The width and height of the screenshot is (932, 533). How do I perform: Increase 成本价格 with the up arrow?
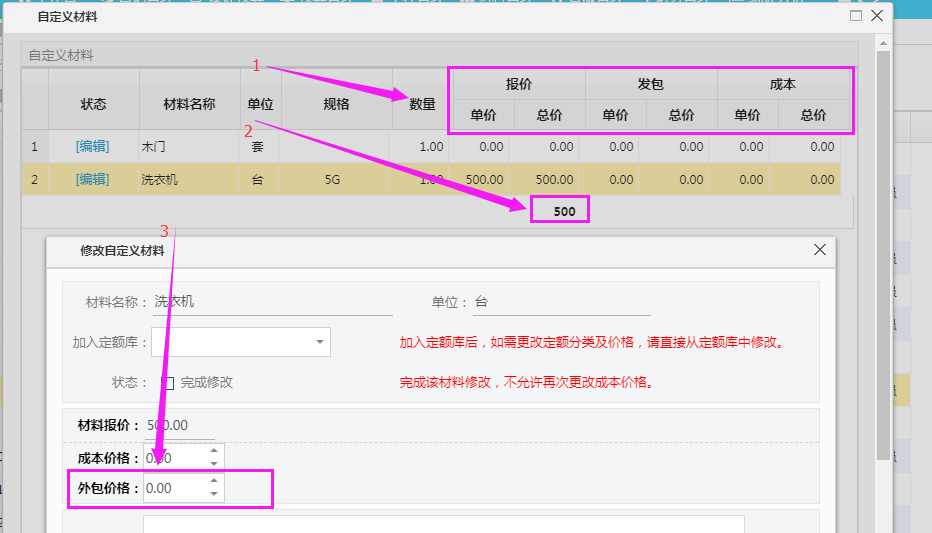(213, 451)
